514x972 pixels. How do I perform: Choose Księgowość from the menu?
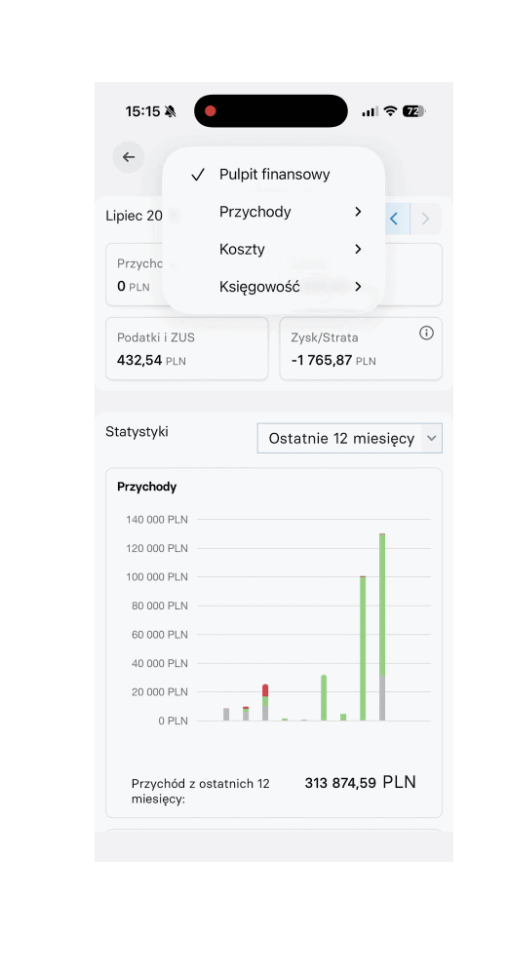(259, 287)
